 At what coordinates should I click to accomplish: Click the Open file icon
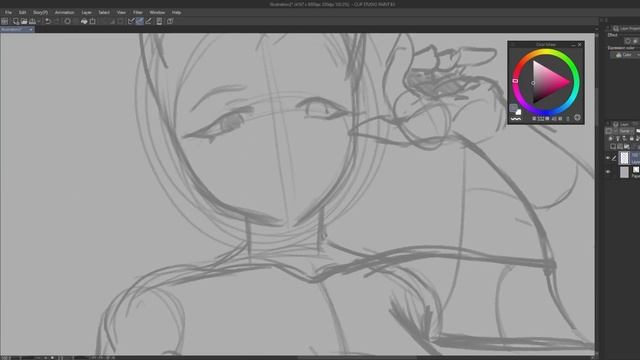coord(24,21)
